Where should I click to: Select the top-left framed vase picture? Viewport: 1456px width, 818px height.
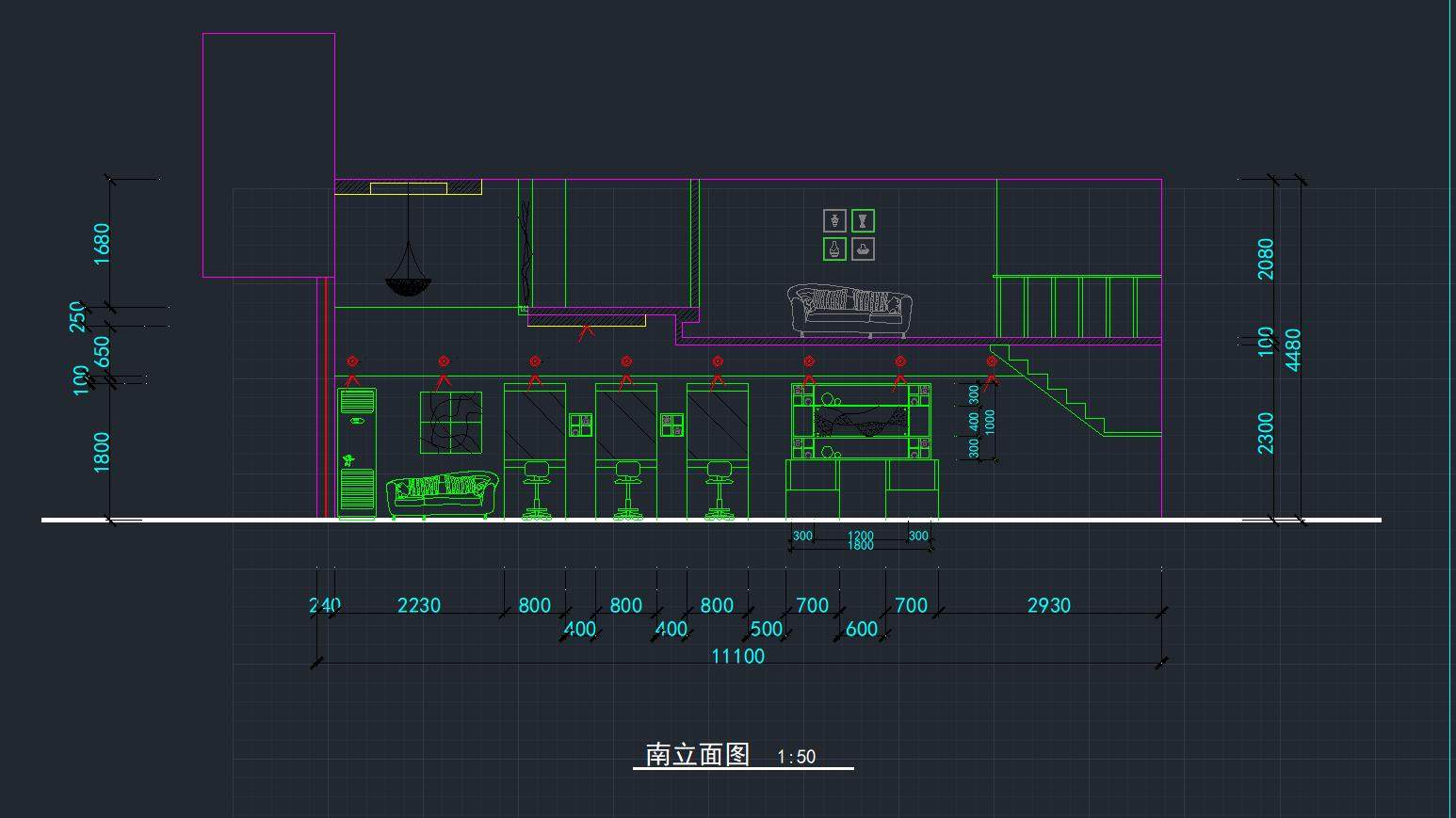pyautogui.click(x=834, y=221)
